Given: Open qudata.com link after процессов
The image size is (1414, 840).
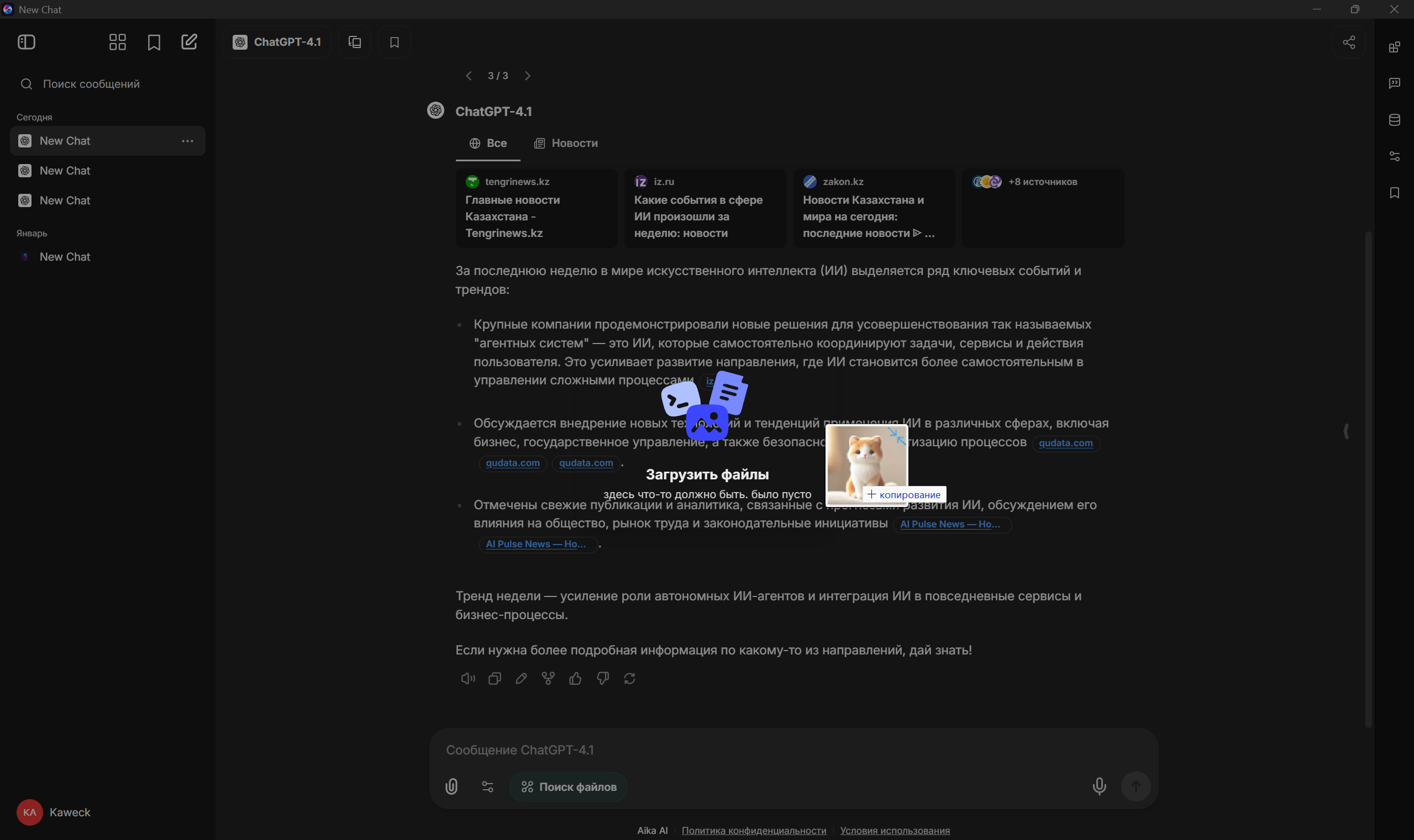Looking at the screenshot, I should (1065, 443).
